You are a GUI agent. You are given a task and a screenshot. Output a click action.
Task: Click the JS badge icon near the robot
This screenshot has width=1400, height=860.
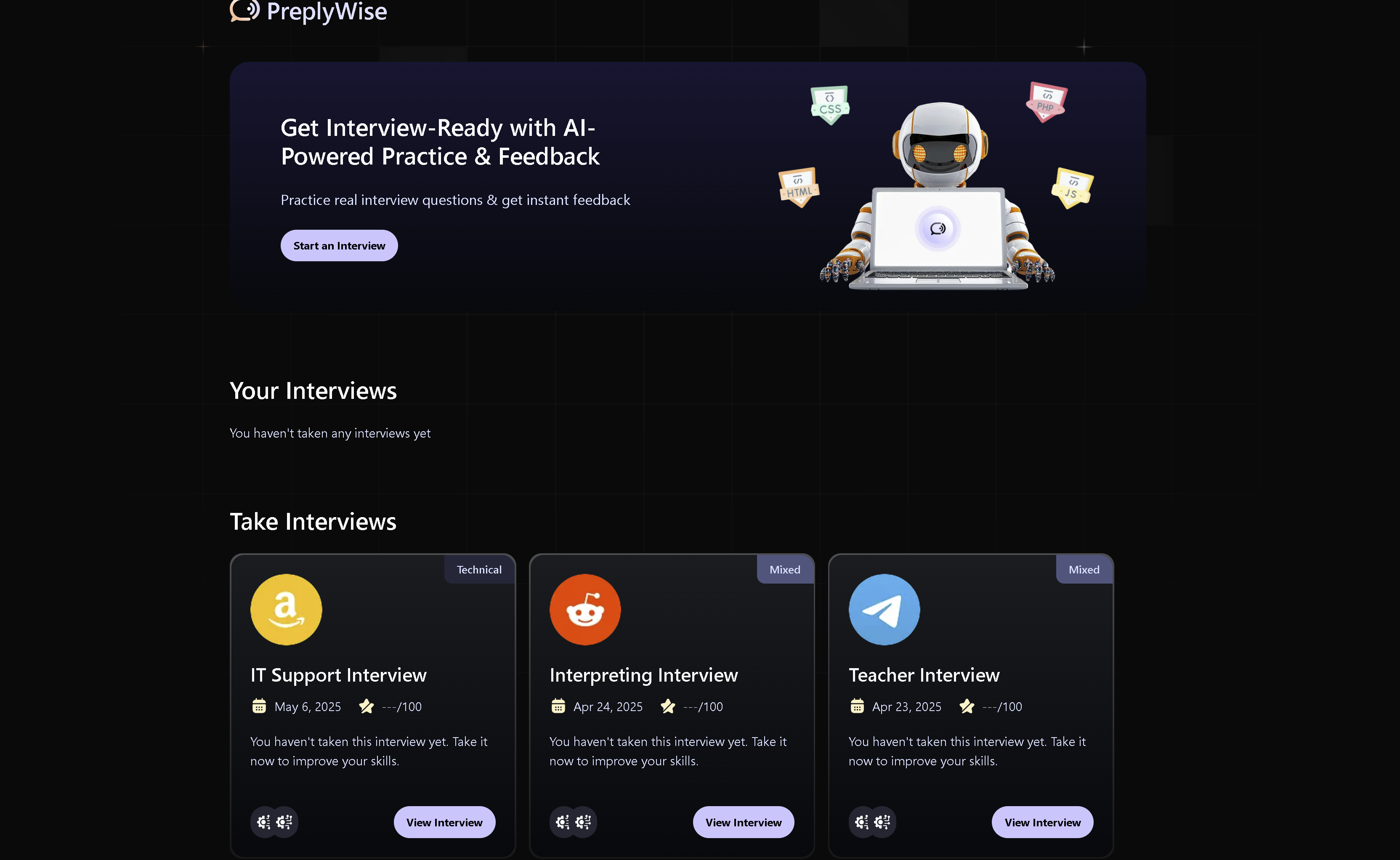(1072, 188)
